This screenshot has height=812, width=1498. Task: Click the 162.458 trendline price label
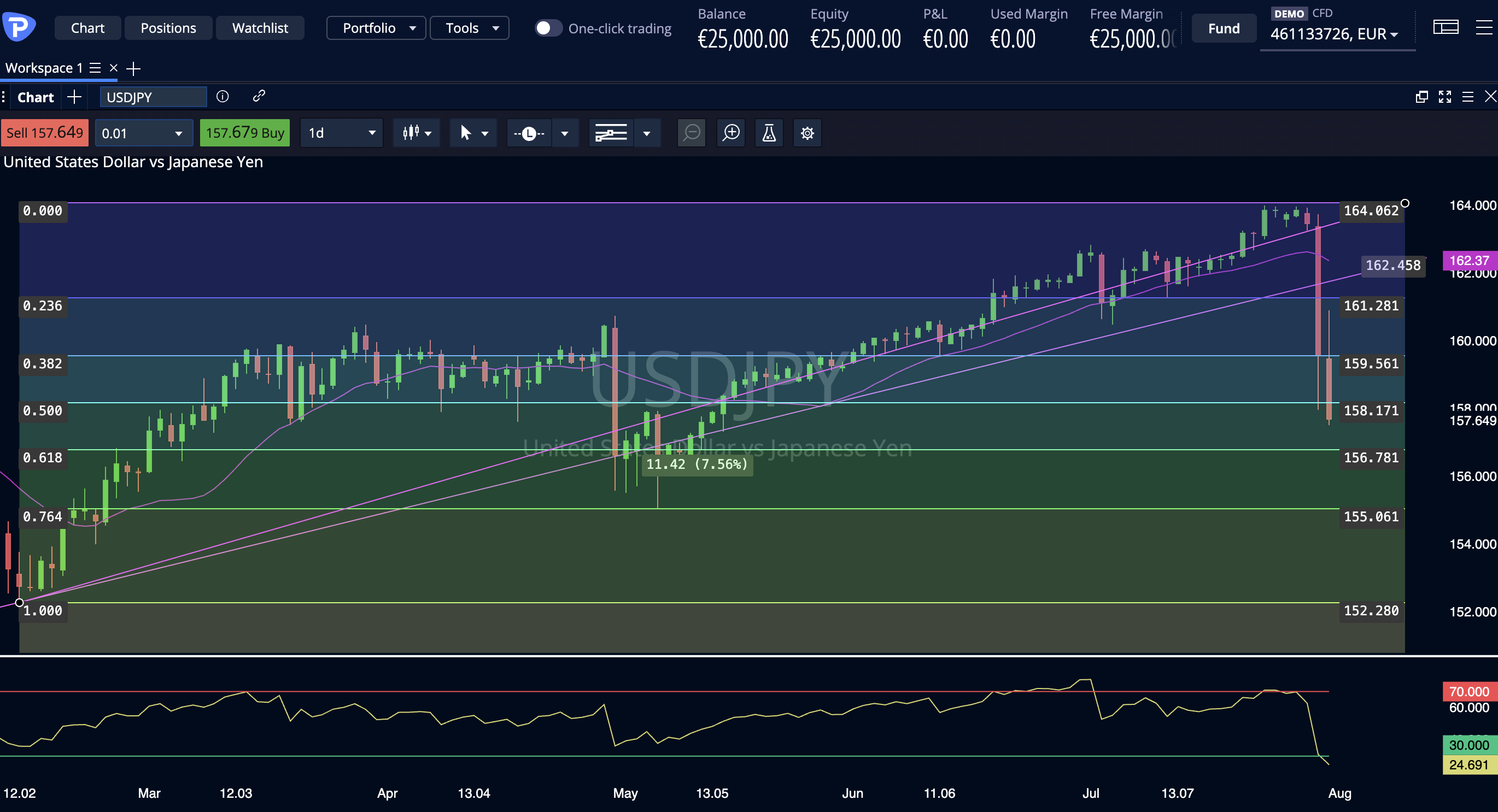coord(1392,266)
